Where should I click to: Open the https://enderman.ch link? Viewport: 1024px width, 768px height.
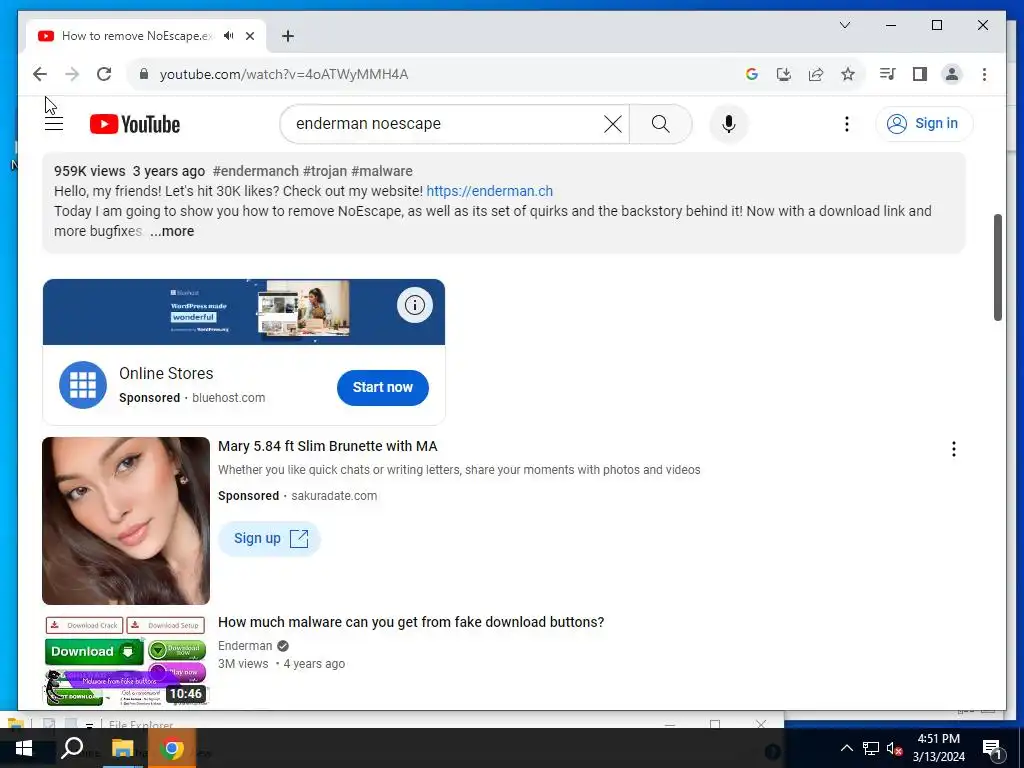pyautogui.click(x=490, y=191)
